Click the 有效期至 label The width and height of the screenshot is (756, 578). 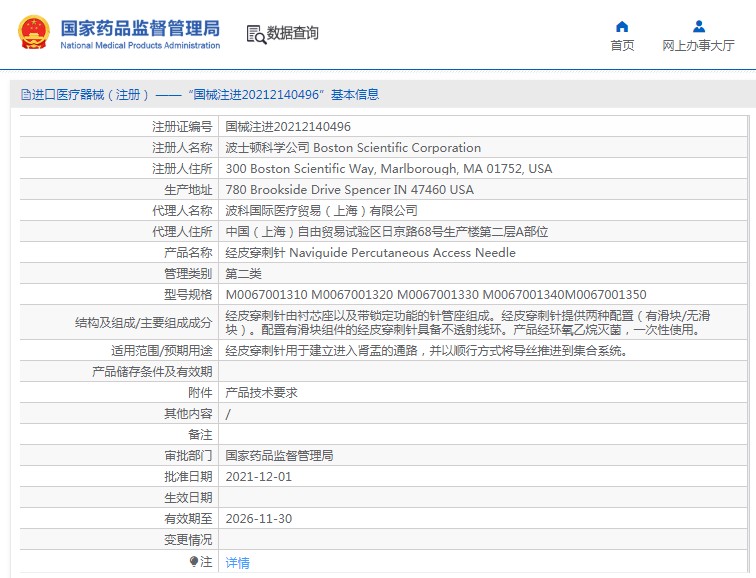188,519
